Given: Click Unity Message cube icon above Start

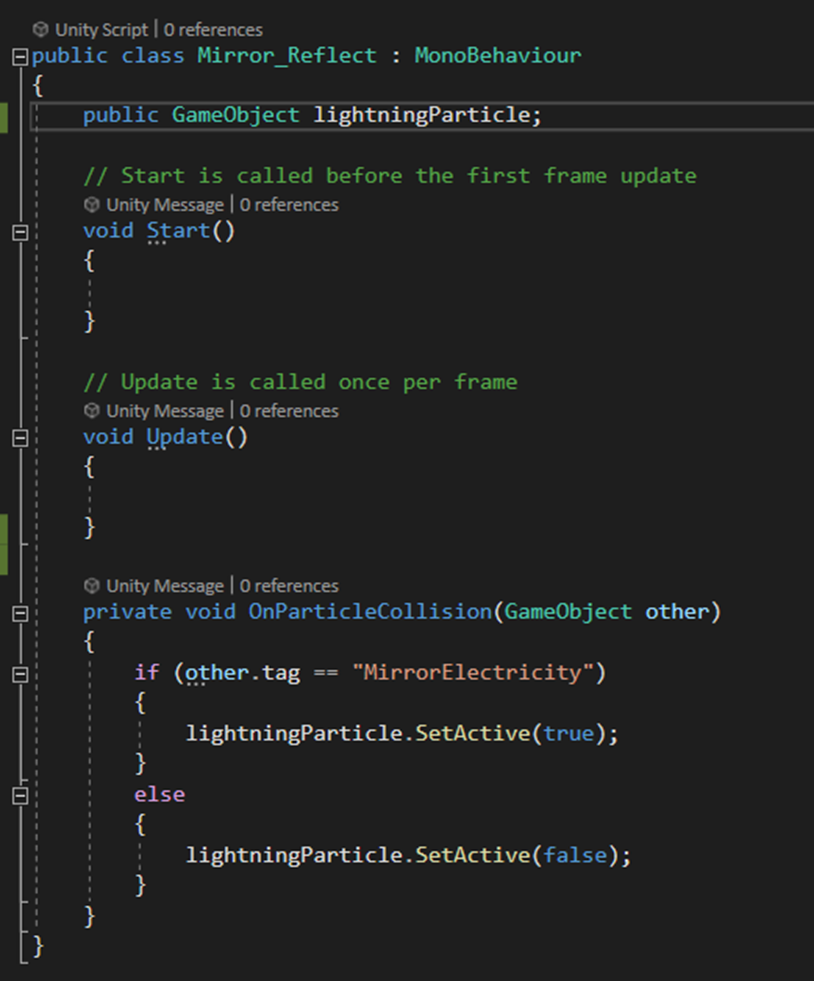Looking at the screenshot, I should click(x=91, y=205).
